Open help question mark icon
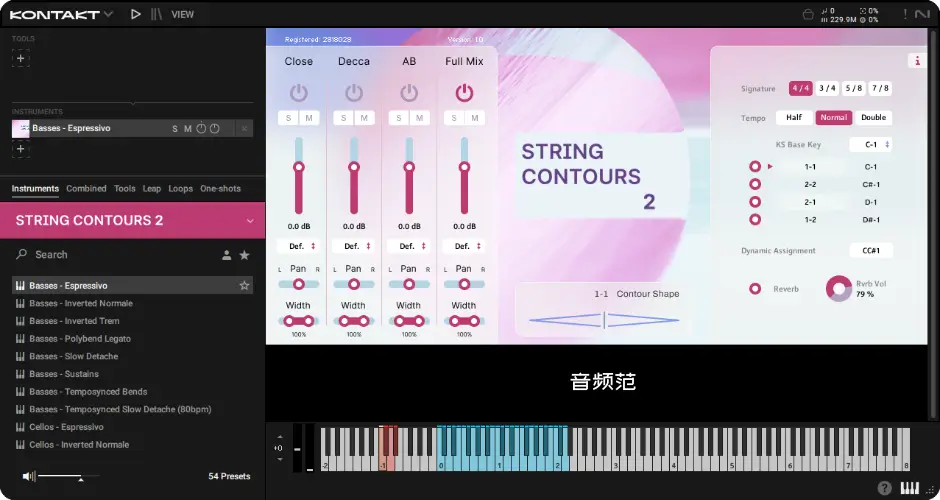 884,488
